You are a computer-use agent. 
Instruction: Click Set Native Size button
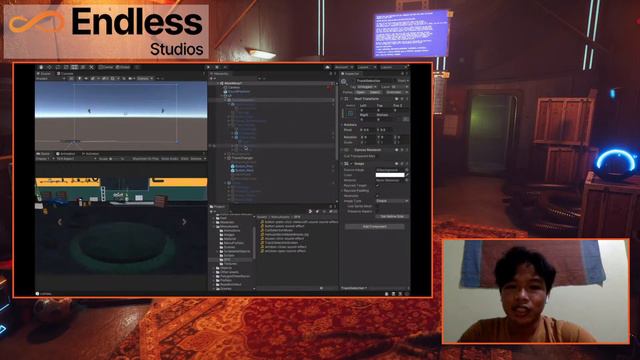click(391, 216)
